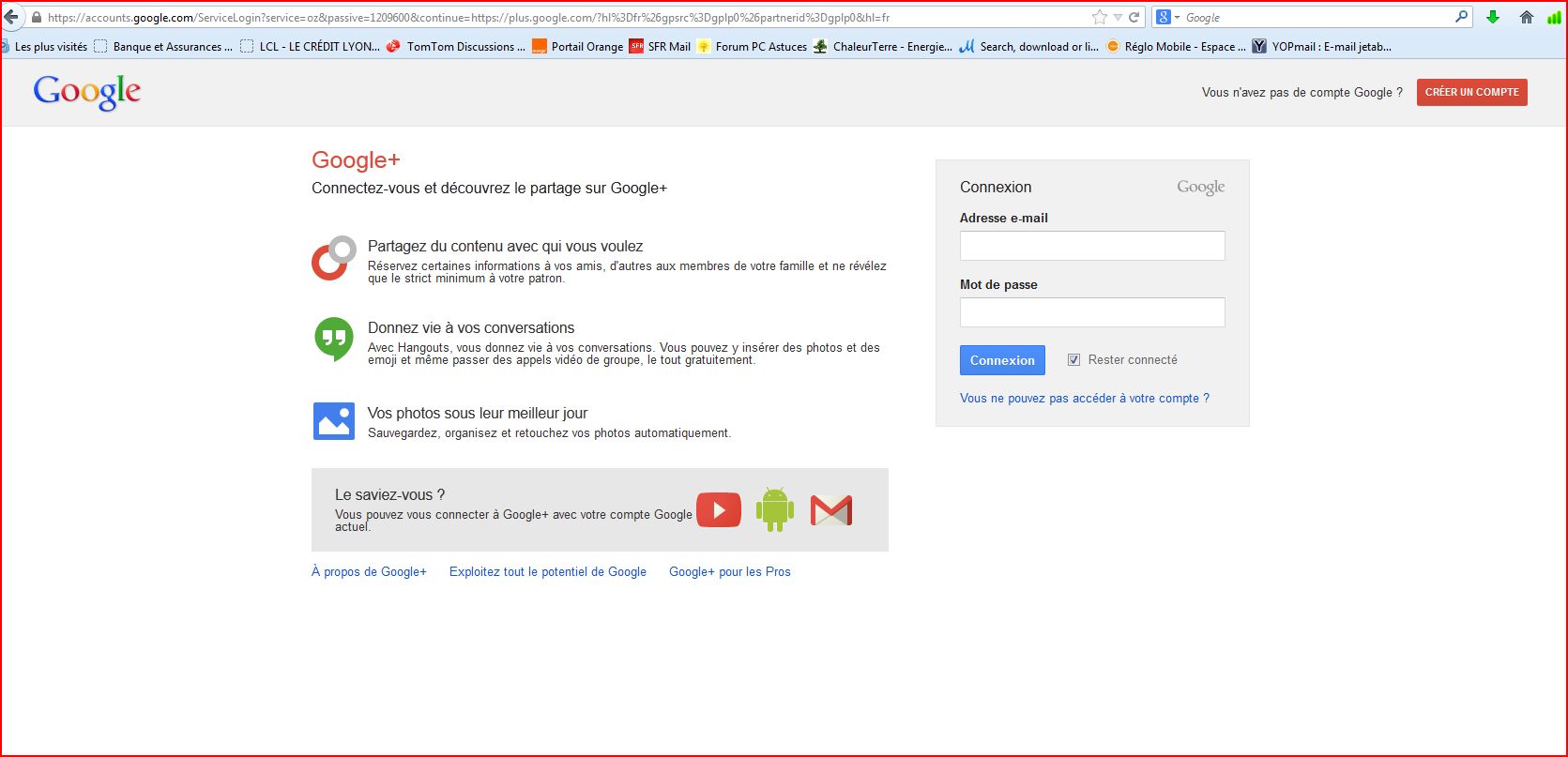Open the YOPmail bookmark

click(1322, 46)
